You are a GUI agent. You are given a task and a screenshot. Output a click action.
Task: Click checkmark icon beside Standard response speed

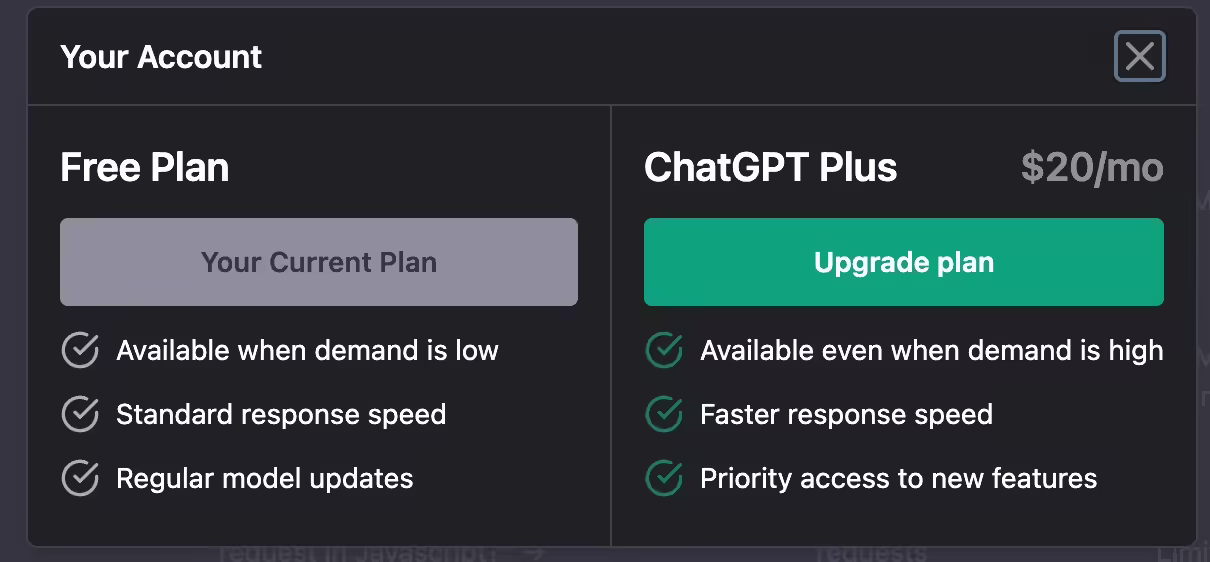point(80,414)
